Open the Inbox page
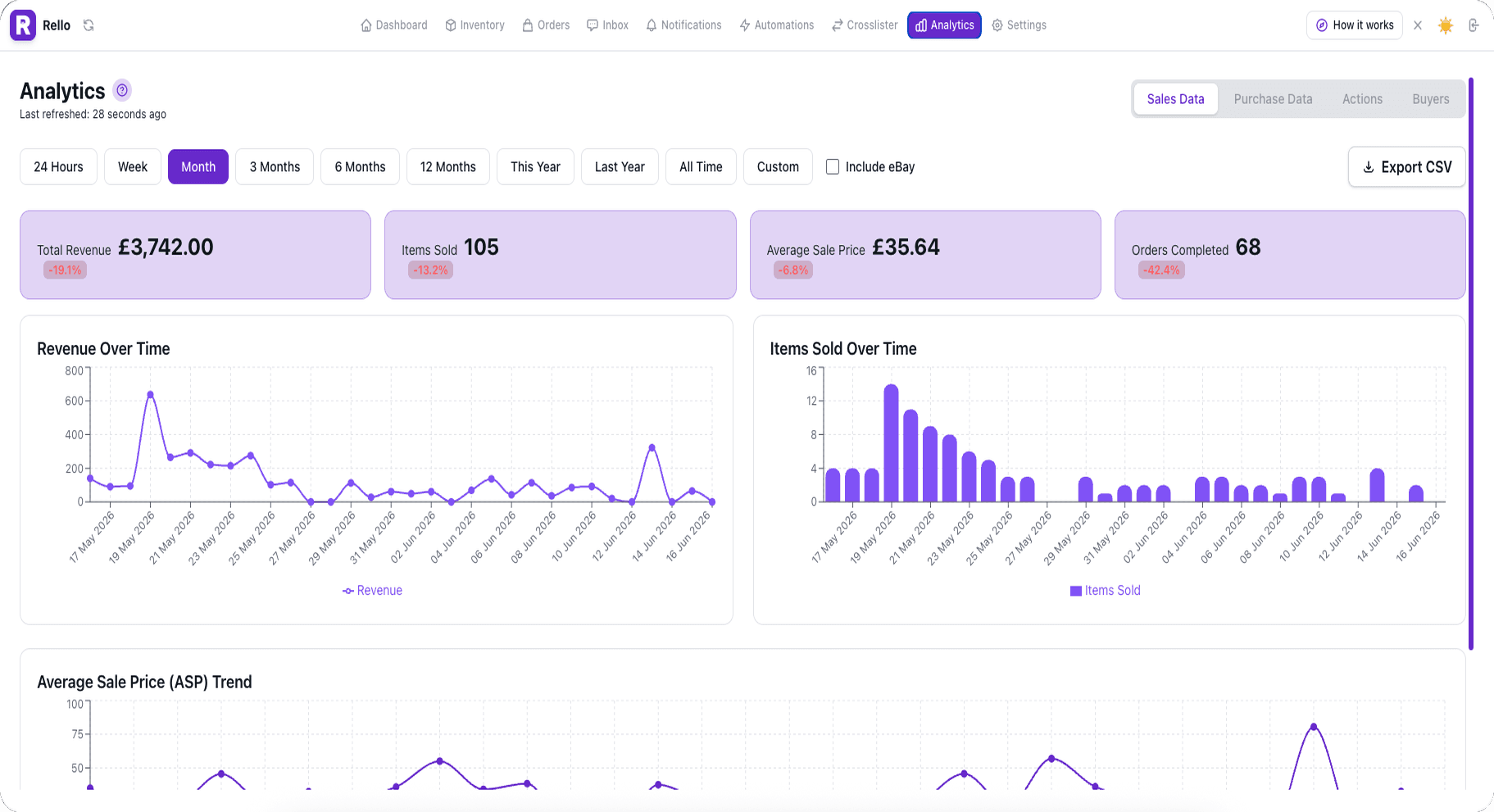This screenshot has height=812, width=1494. (x=608, y=25)
